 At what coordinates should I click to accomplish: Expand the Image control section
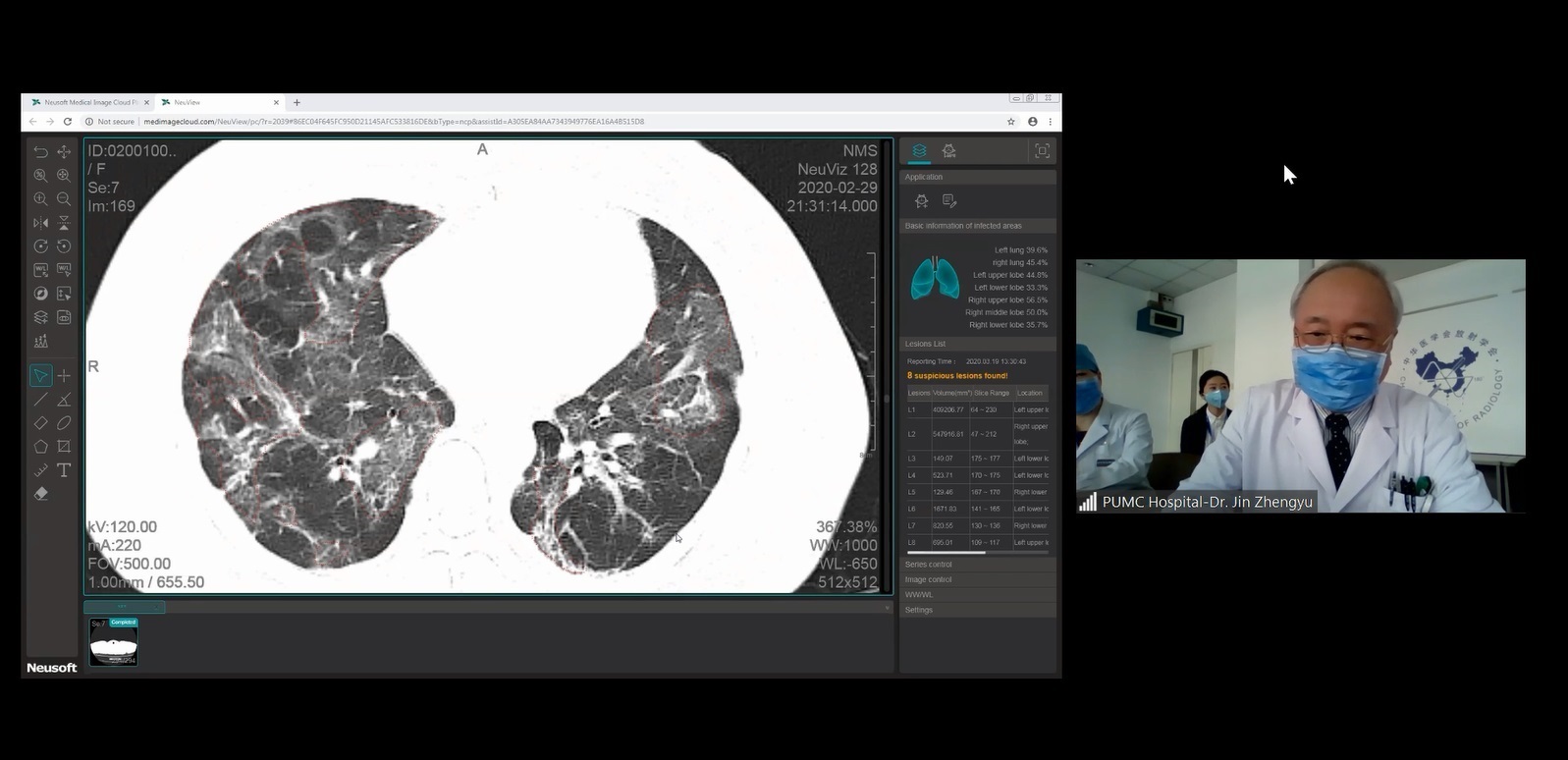tap(977, 579)
